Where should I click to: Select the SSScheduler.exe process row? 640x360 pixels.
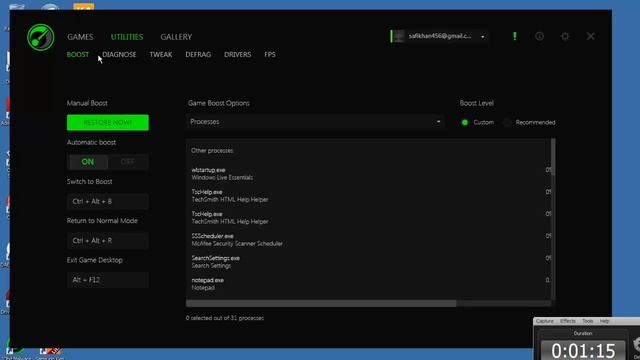[x=369, y=240]
